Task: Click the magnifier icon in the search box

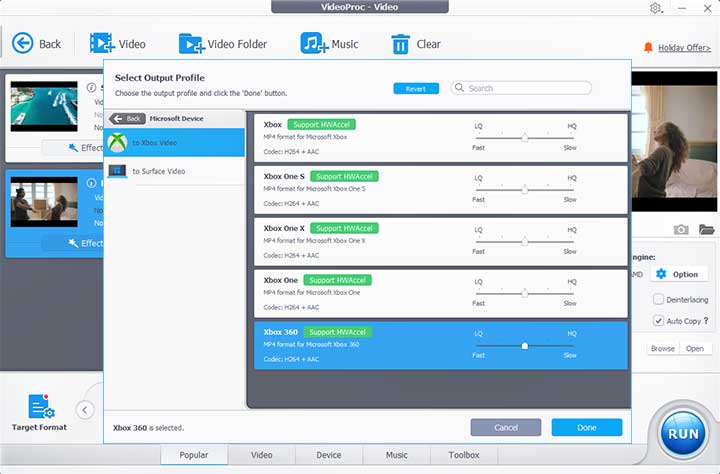Action: [x=459, y=87]
